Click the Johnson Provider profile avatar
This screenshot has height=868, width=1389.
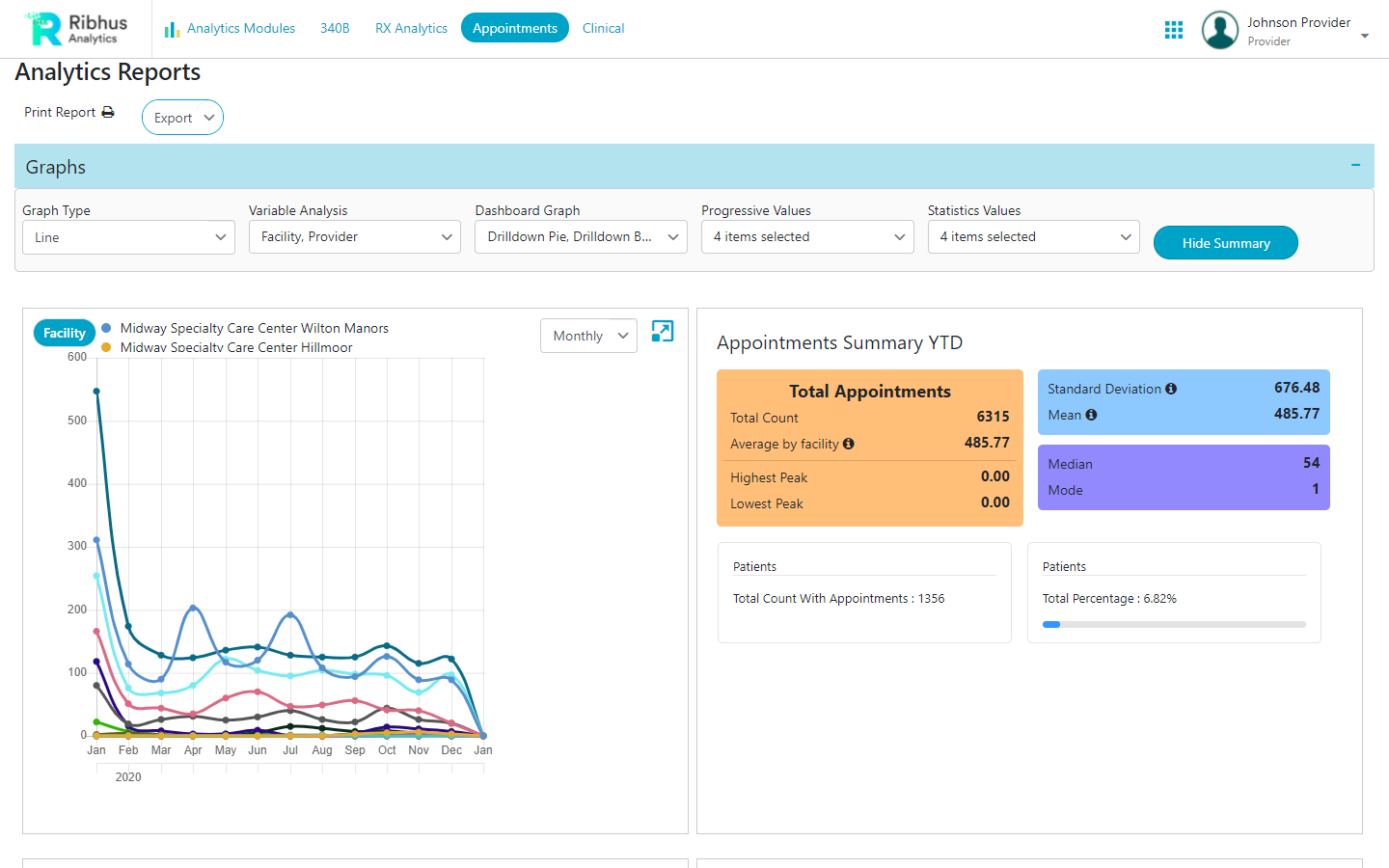coord(1219,30)
